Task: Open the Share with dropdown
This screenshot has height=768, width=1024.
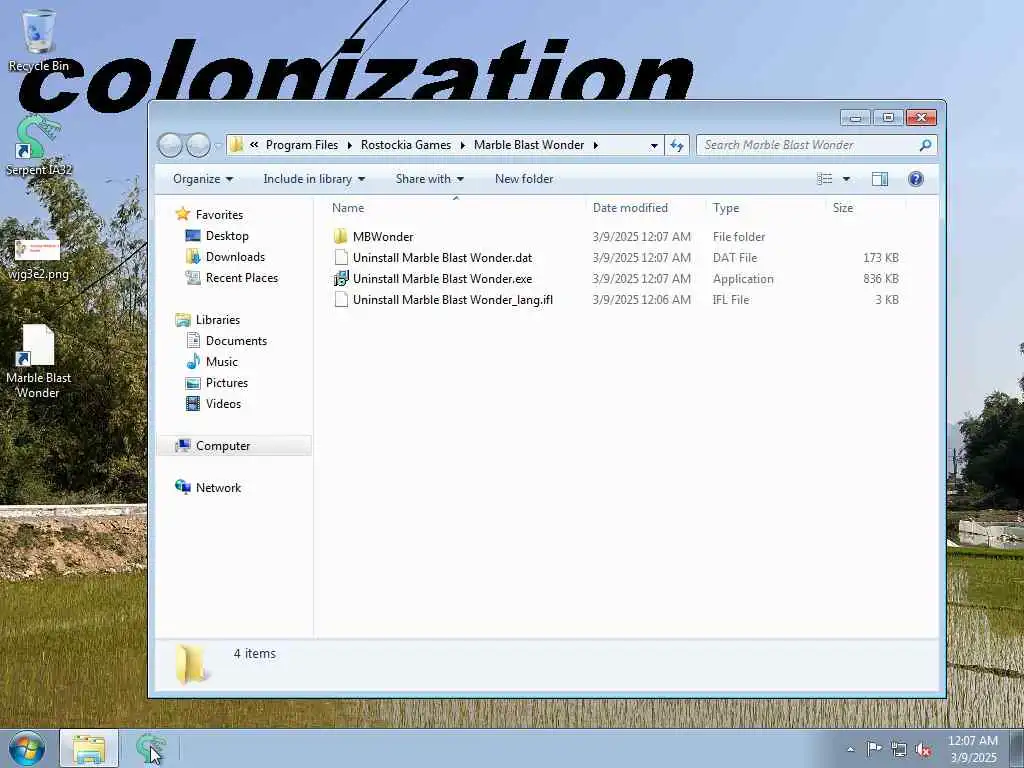Action: 429,179
